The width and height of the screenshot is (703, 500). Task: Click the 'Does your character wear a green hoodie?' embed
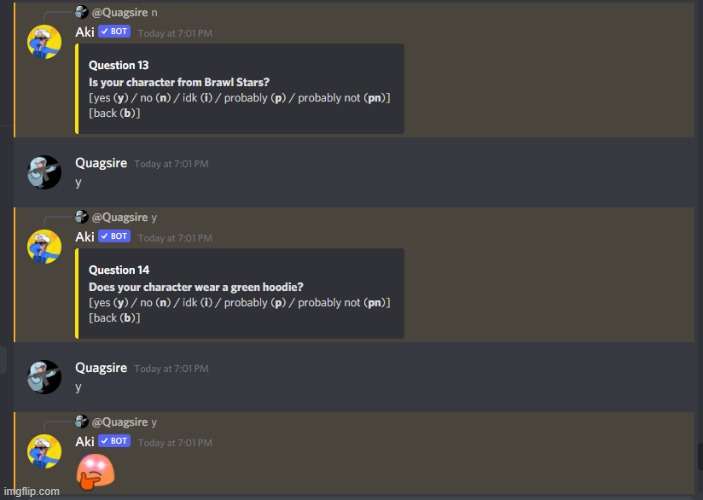pyautogui.click(x=239, y=294)
